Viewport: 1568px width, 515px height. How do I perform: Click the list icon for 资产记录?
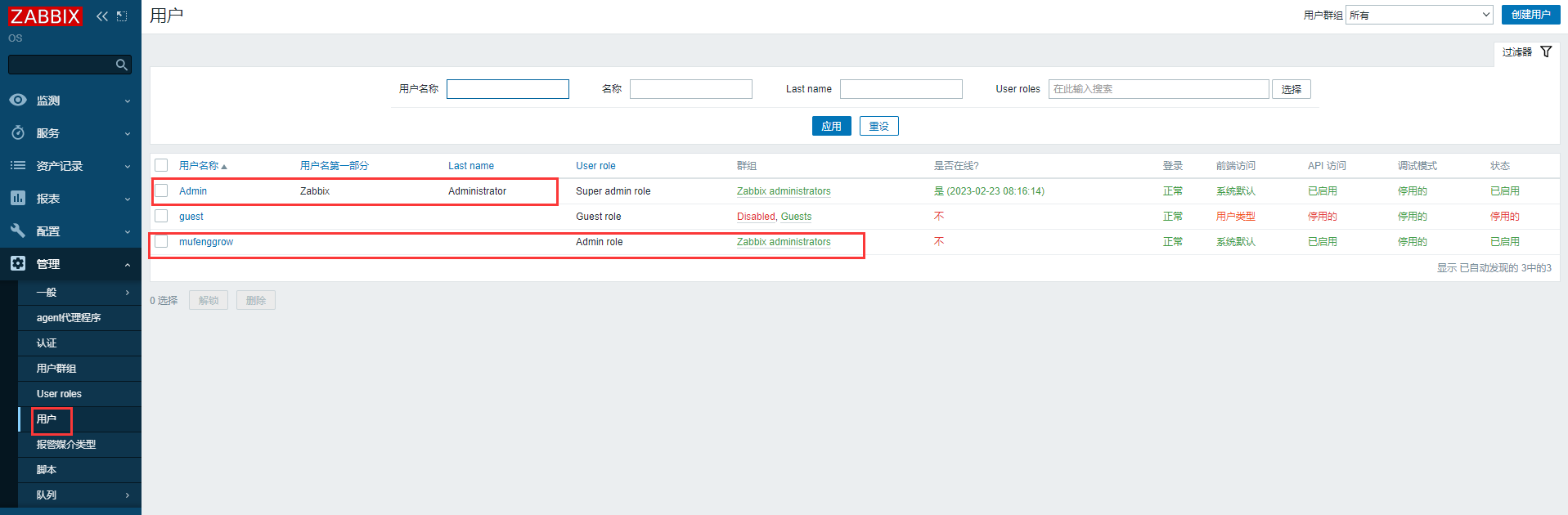[18, 165]
